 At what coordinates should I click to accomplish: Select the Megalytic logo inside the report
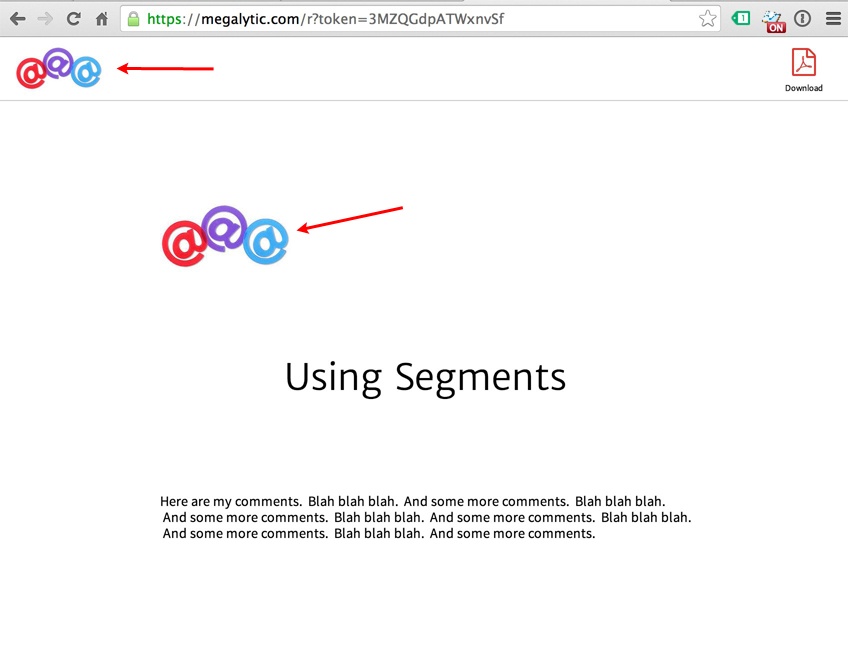[x=224, y=236]
